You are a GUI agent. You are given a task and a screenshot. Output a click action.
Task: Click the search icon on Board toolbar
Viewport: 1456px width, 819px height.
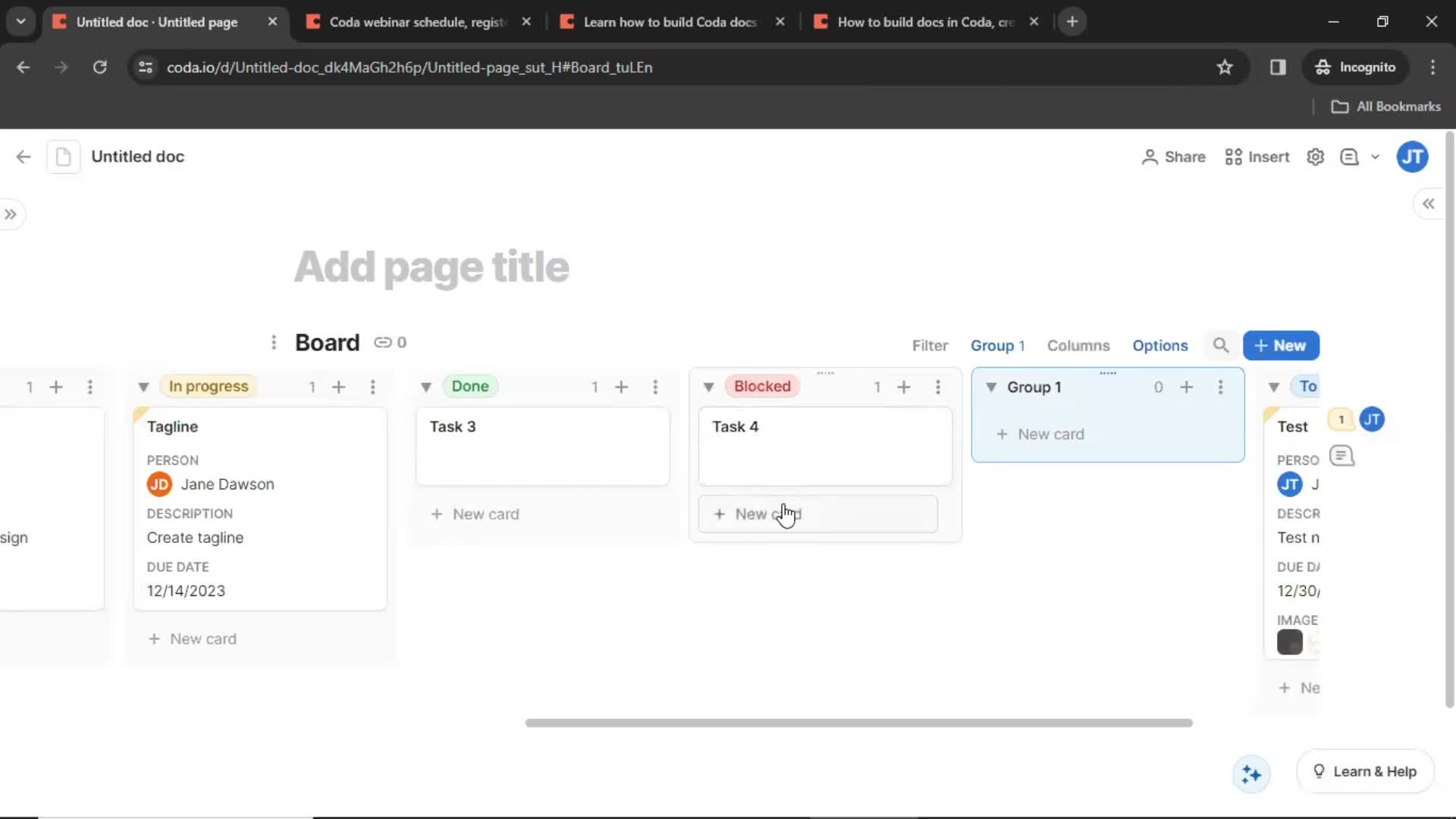pos(1222,345)
